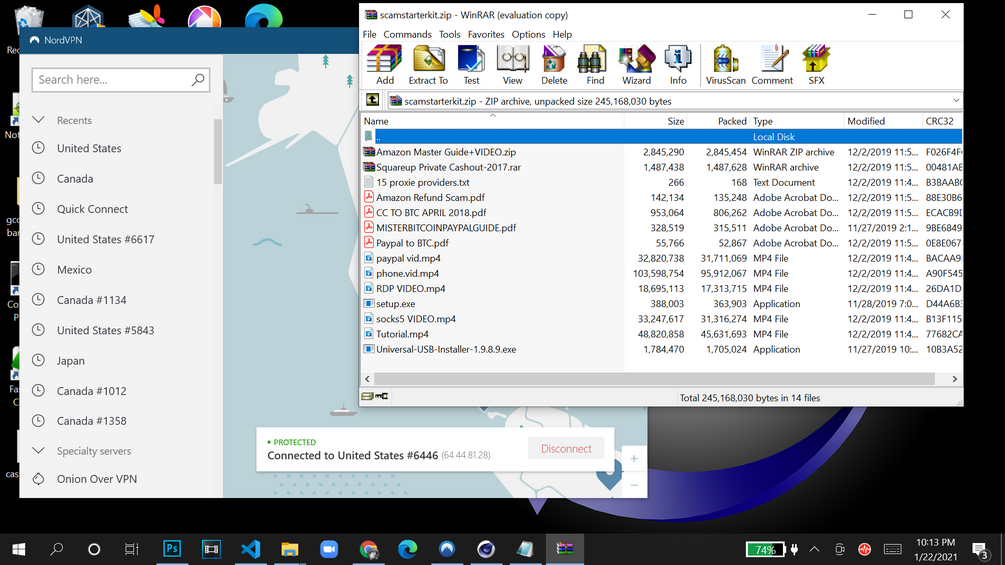Sort file list by Name column
This screenshot has width=1005, height=565.
coord(492,121)
